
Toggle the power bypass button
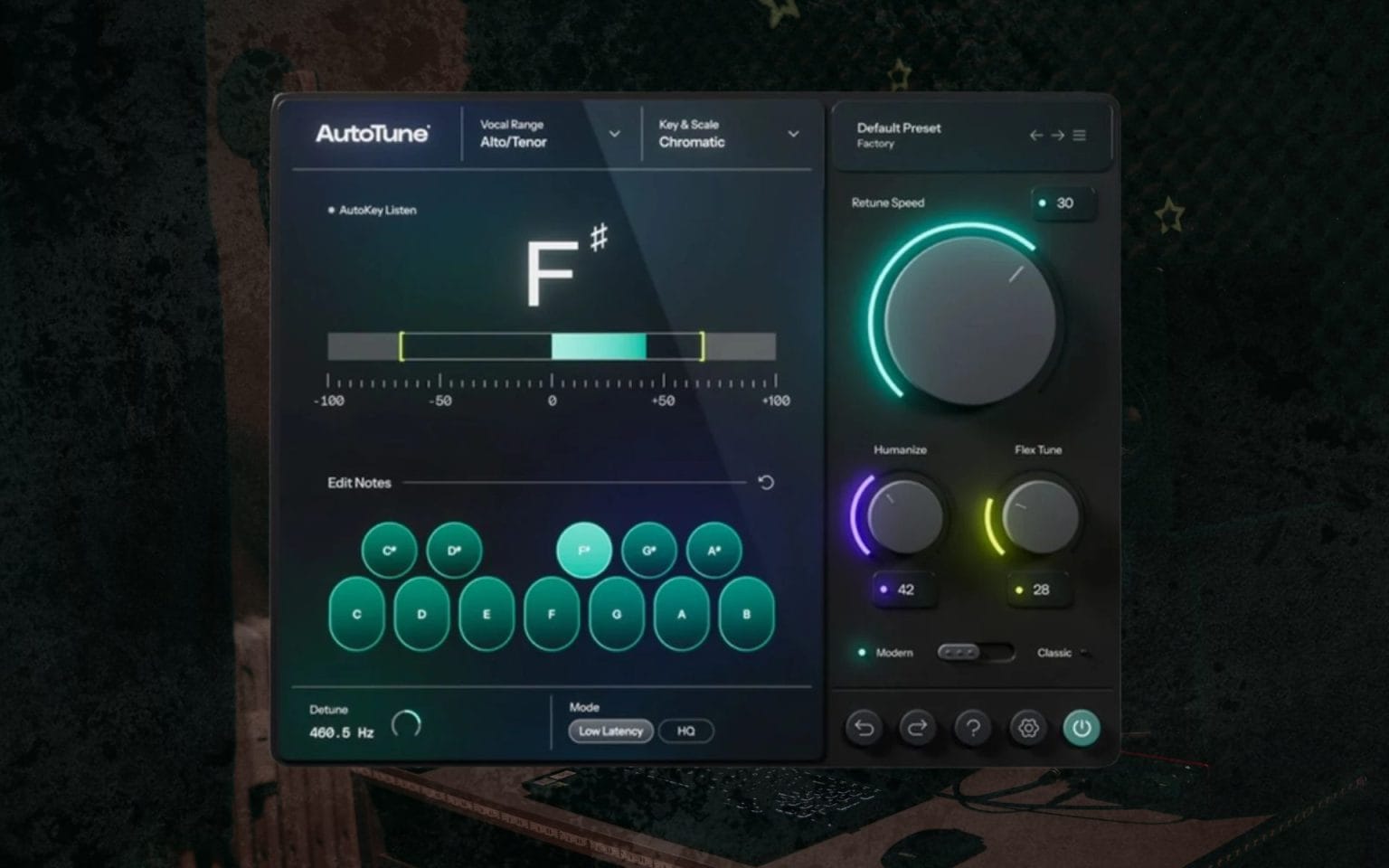tap(1082, 728)
